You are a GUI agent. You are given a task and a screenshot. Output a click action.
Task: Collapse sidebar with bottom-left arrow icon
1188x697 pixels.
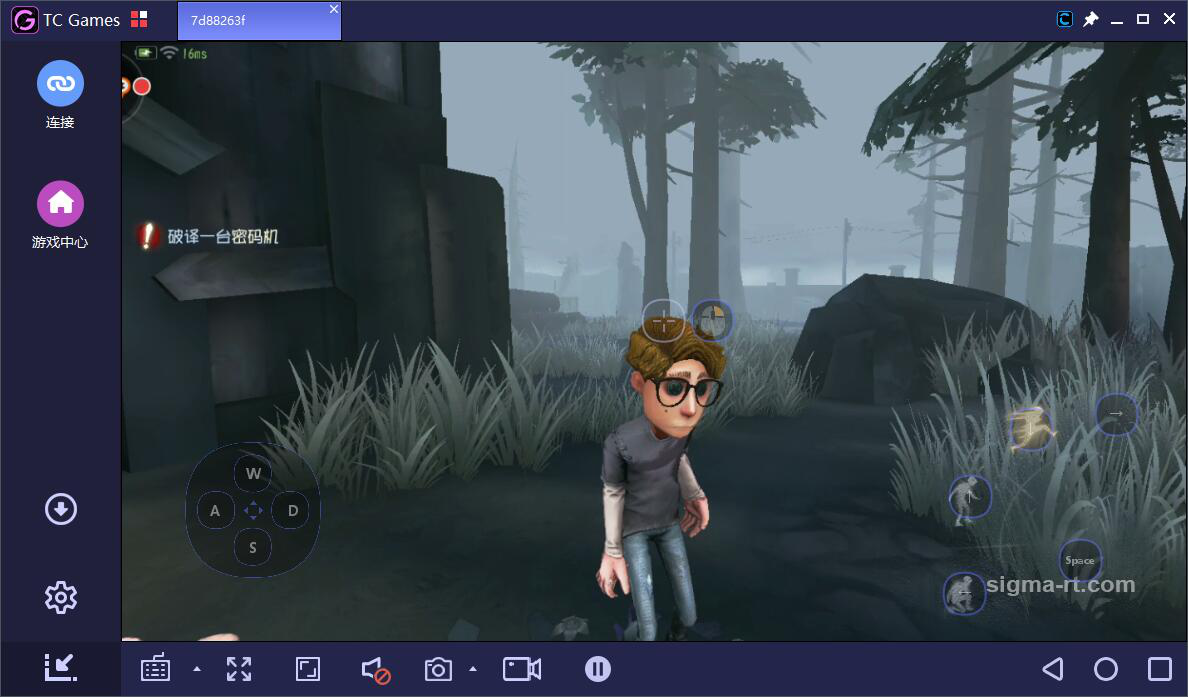tap(61, 667)
